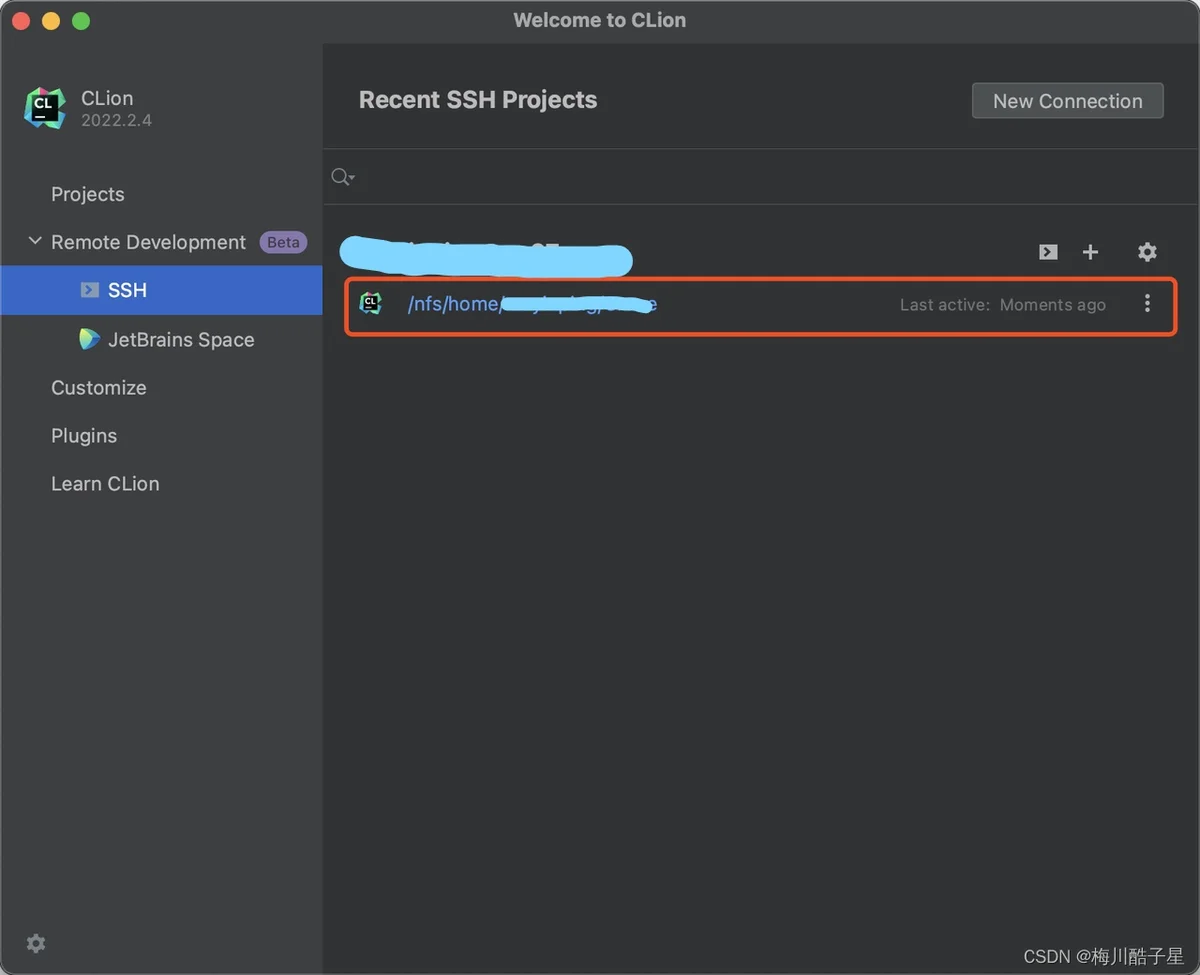Collapse the Remote Development section
The image size is (1200, 975).
(35, 242)
